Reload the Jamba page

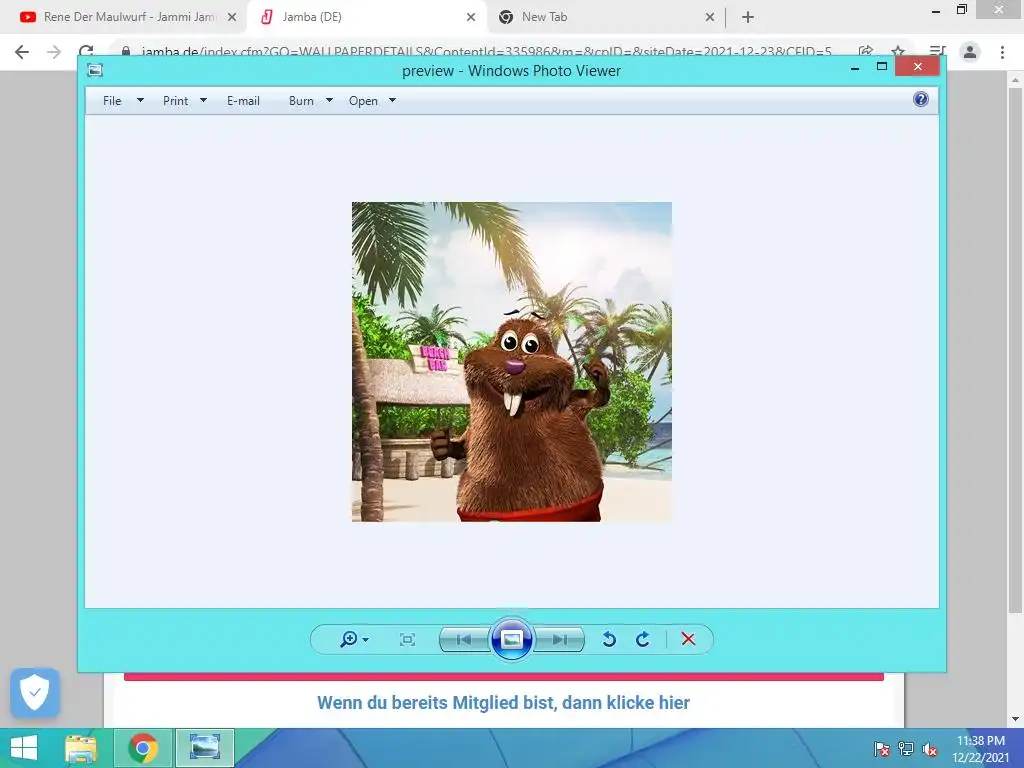click(86, 50)
